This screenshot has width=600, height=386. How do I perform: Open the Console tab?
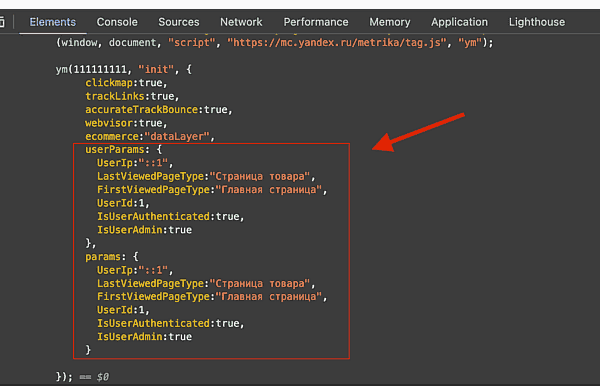pos(117,22)
